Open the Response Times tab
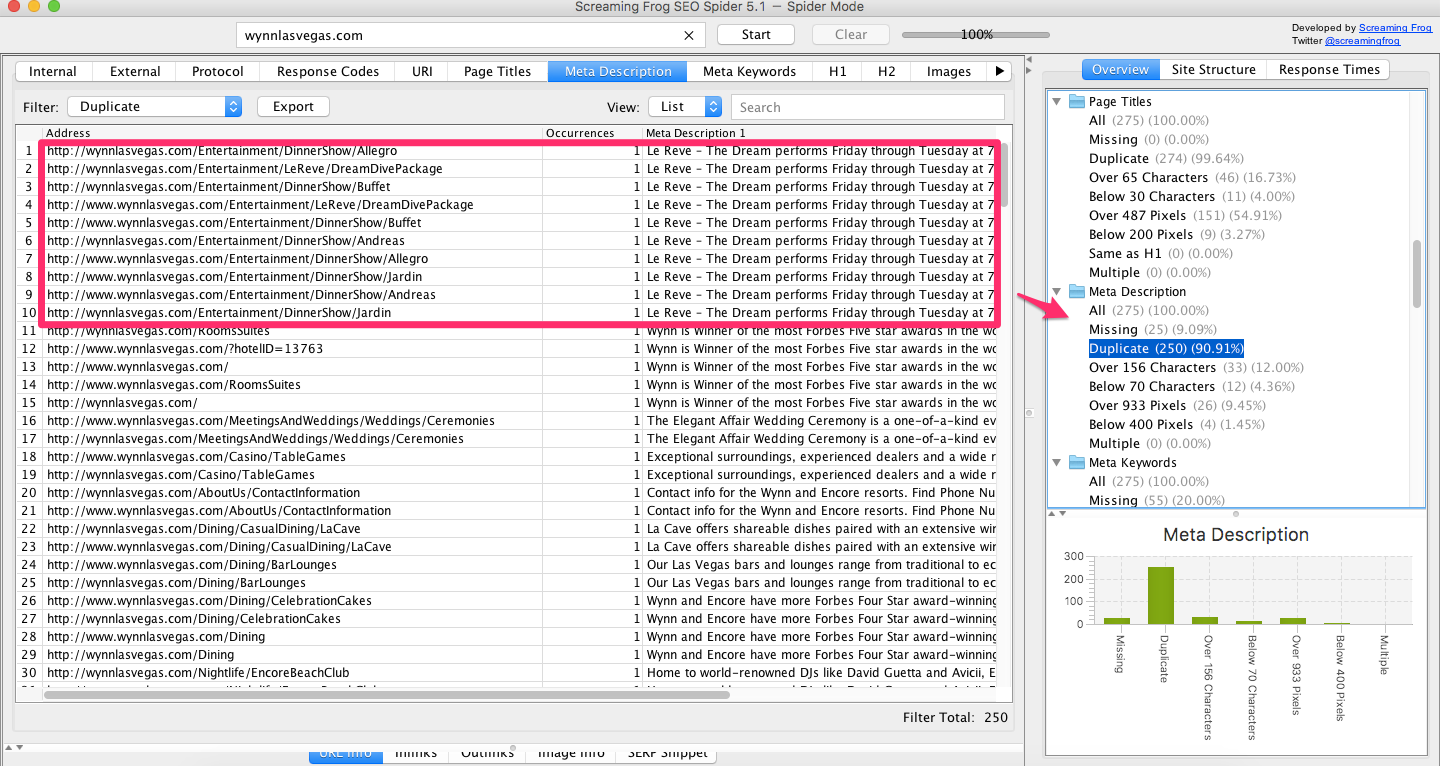This screenshot has height=766, width=1440. [1329, 69]
